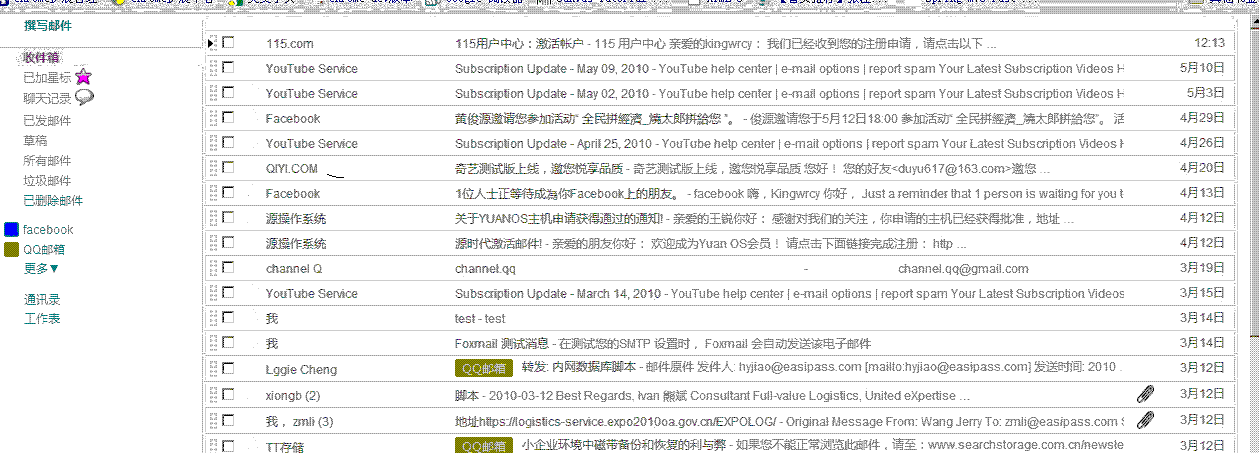Viewport: 1259px width, 453px height.
Task: Click the drag handle of the 115.com row
Action: (x=211, y=43)
